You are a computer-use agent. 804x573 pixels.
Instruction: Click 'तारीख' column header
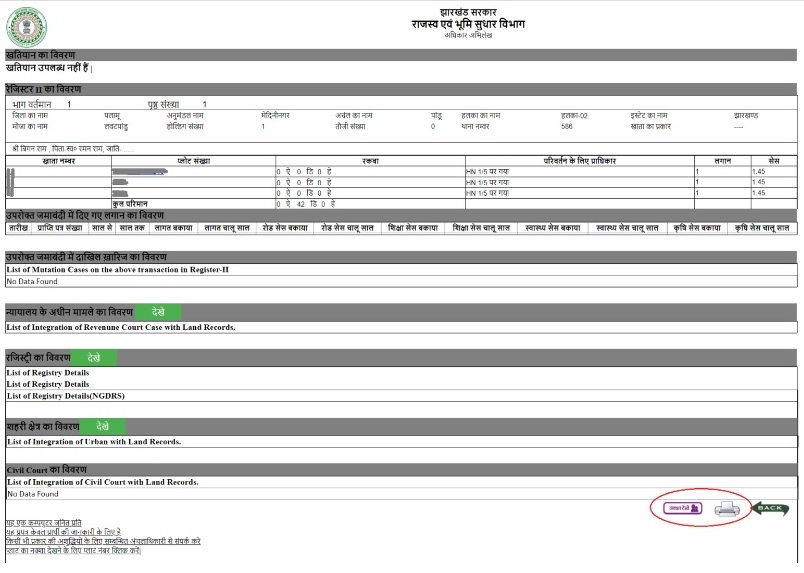coord(18,228)
